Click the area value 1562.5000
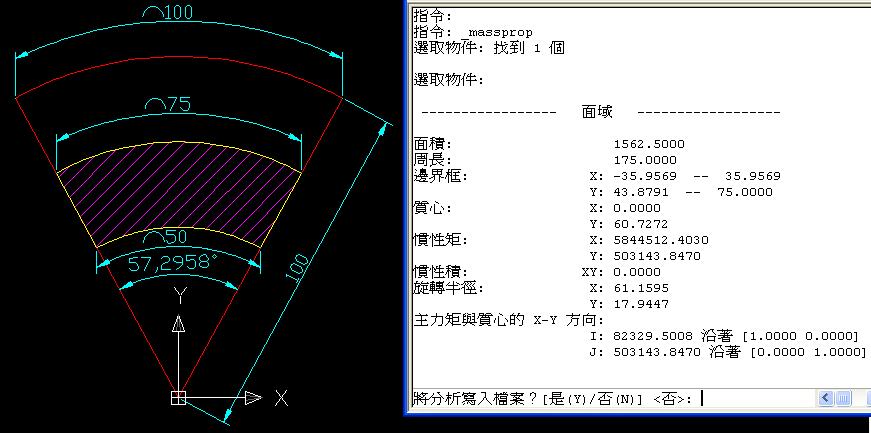871x433 pixels. pos(649,144)
